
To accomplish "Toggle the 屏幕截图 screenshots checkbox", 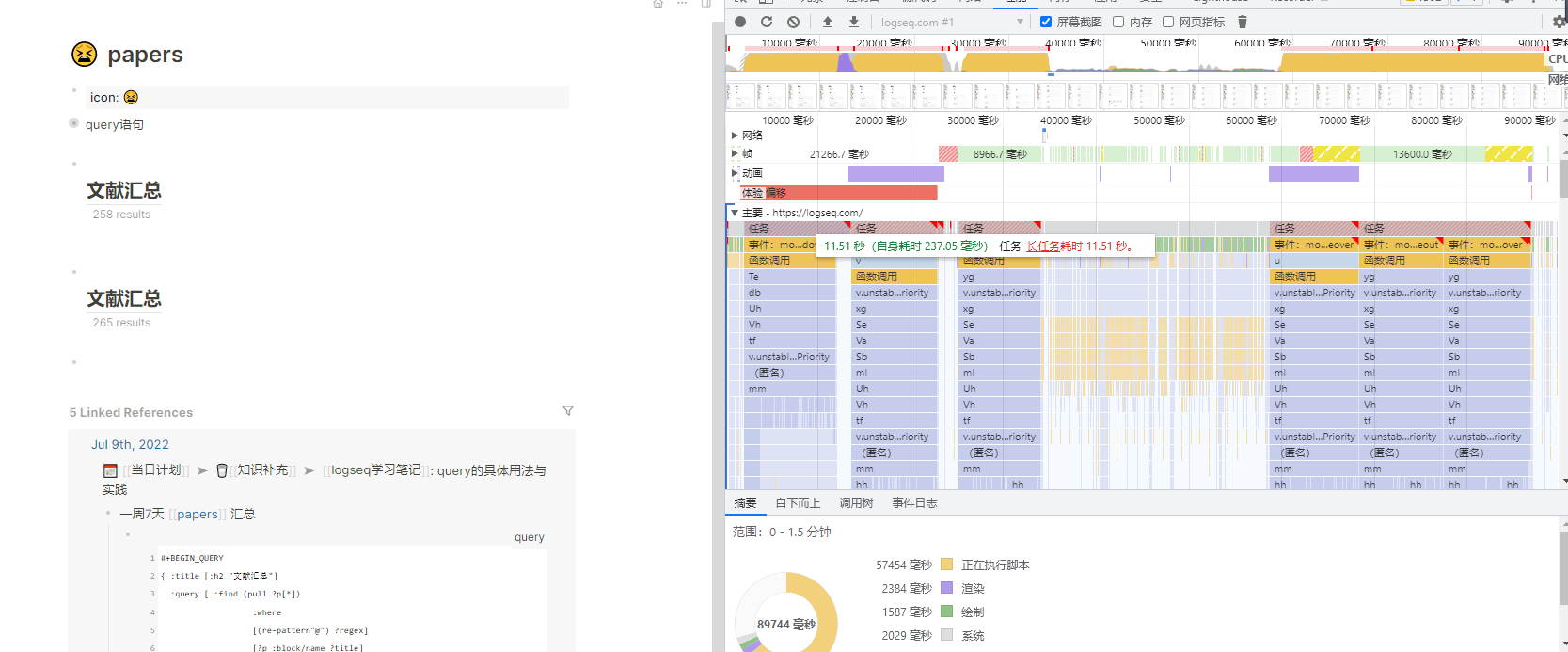I will coord(1046,22).
